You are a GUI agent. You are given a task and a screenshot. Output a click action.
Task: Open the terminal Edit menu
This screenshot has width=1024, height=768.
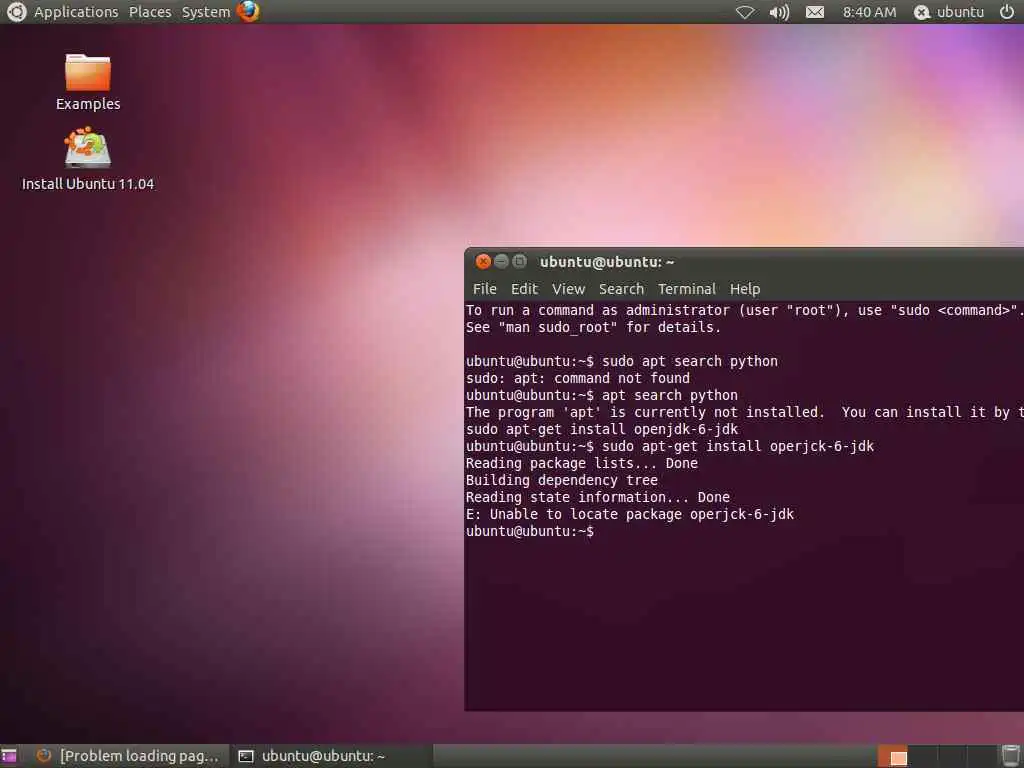(x=524, y=289)
